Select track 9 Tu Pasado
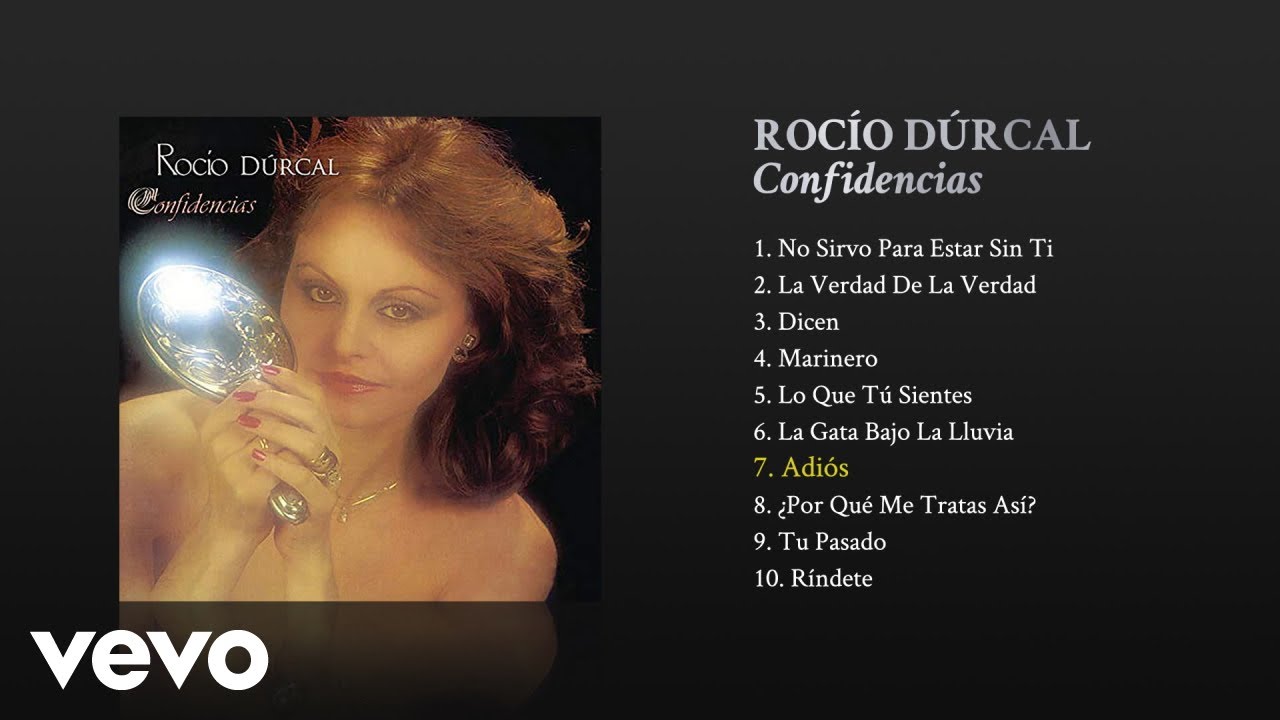 (x=820, y=542)
